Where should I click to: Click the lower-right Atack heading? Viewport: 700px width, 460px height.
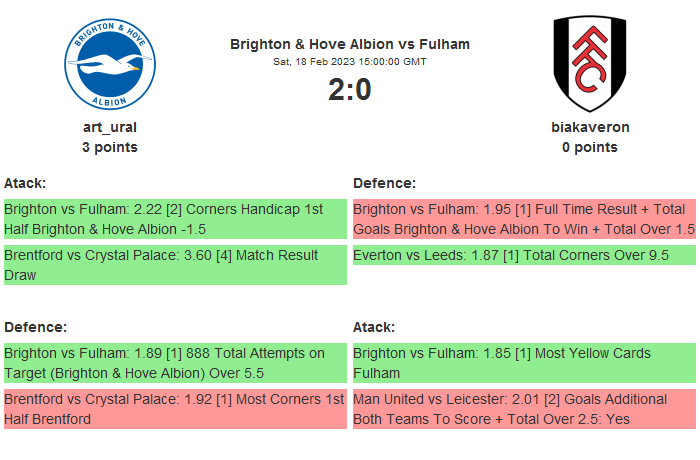(x=374, y=327)
